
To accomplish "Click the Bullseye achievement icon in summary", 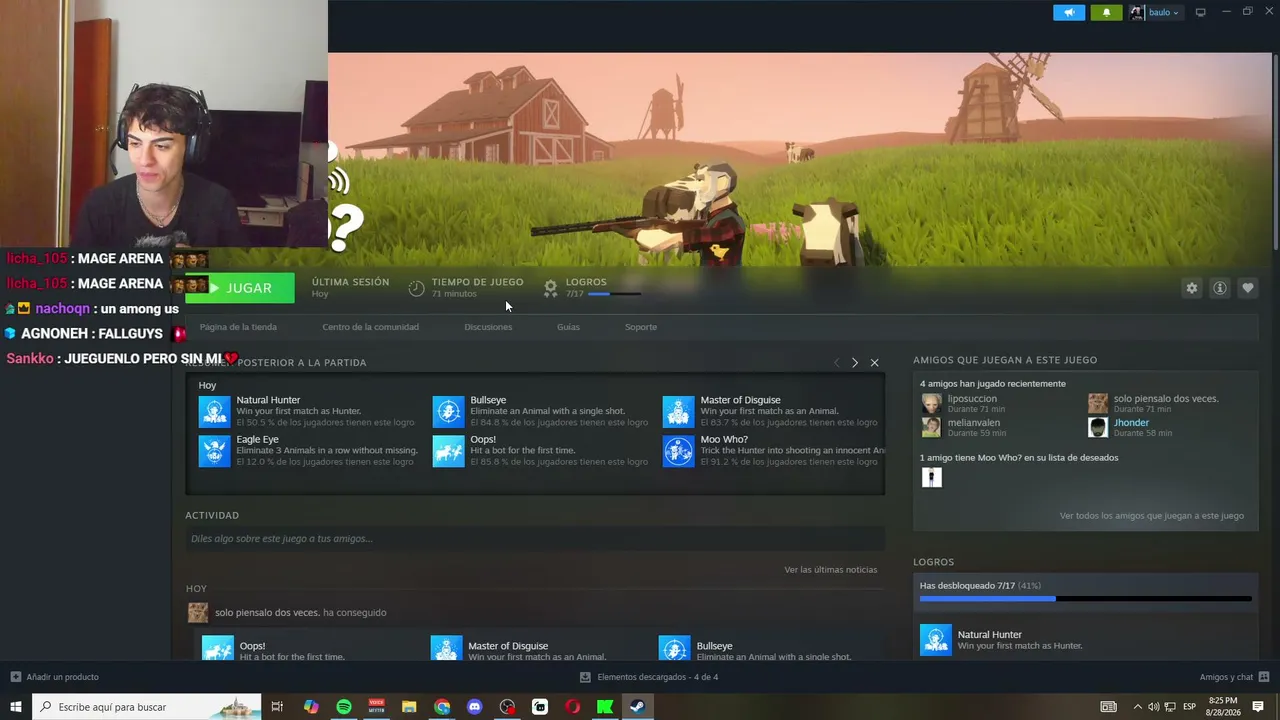I will click(448, 411).
